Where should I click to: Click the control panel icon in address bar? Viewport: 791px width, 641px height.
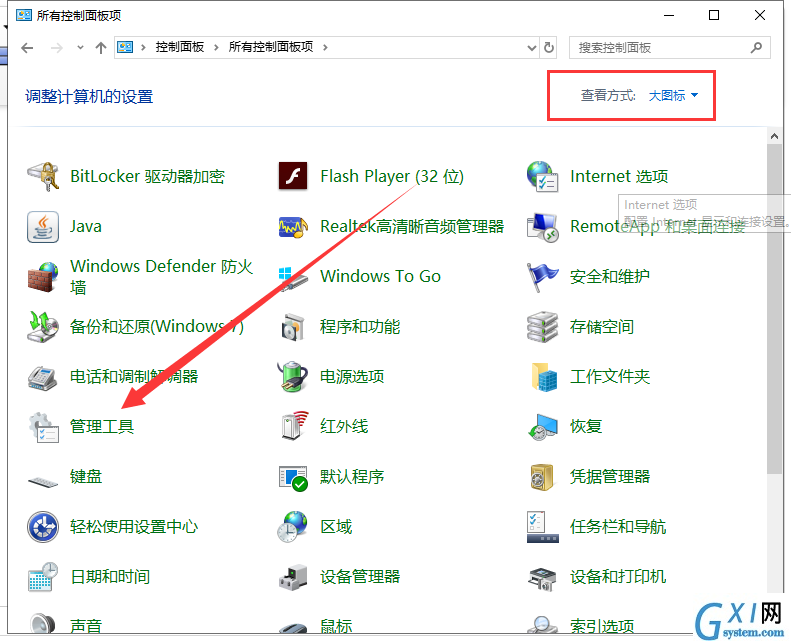(125, 47)
